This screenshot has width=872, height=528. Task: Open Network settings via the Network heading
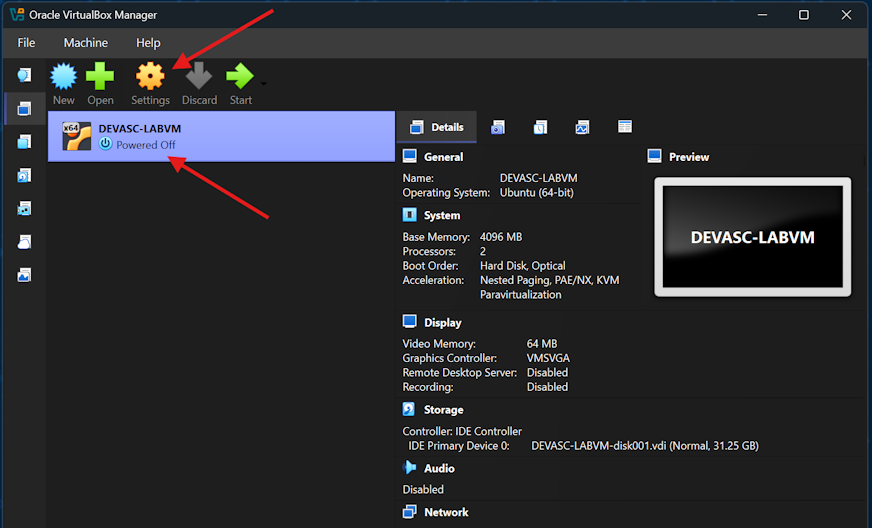tap(446, 512)
